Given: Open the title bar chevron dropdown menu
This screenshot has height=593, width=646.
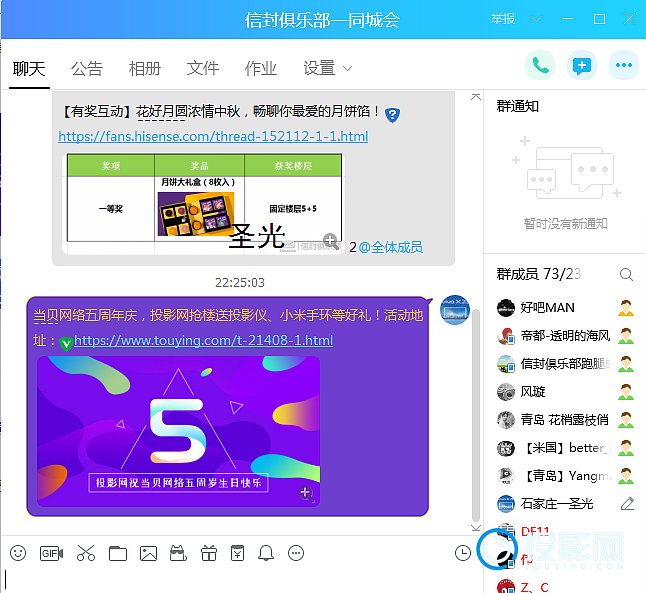Looking at the screenshot, I should 536,19.
